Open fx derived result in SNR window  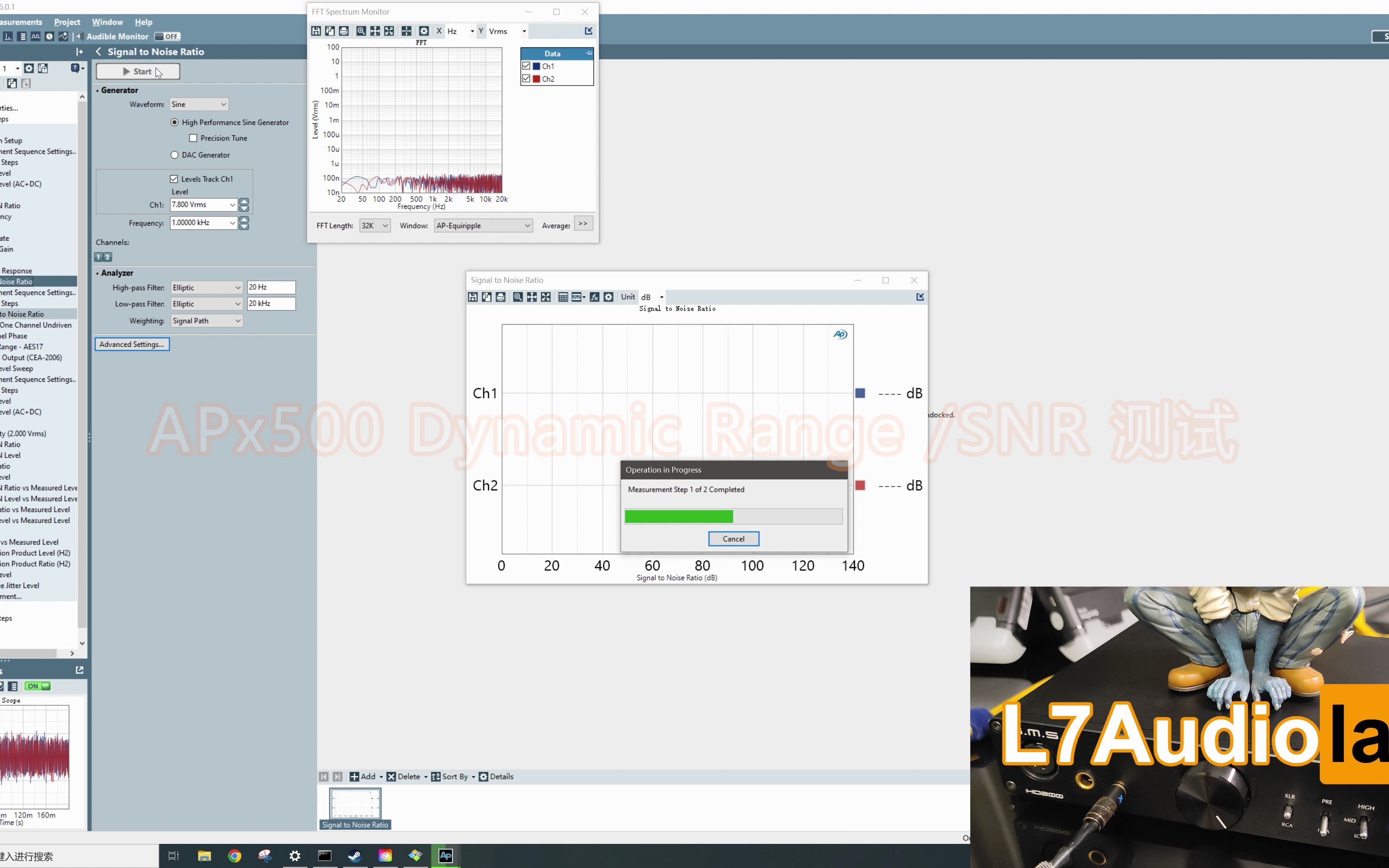pos(594,297)
